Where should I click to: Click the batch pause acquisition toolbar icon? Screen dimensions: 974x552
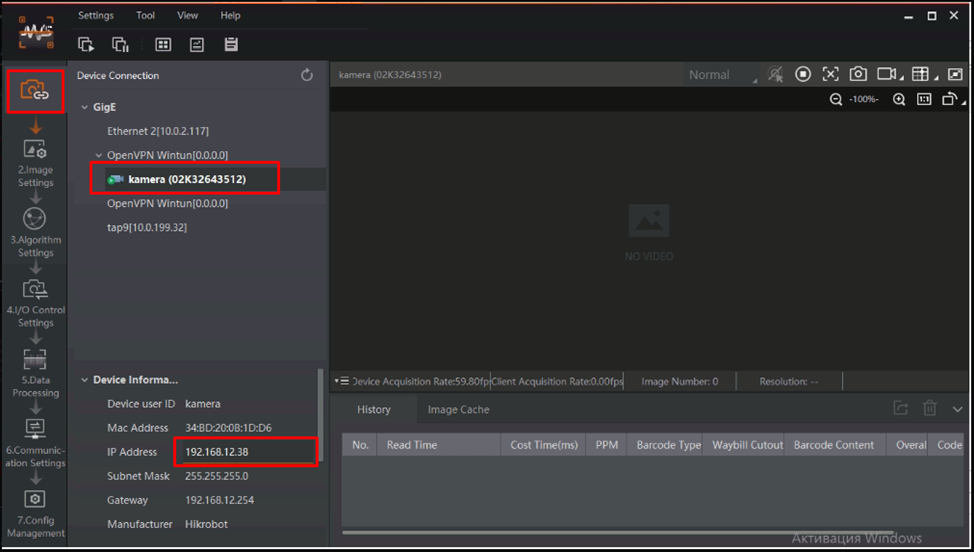[120, 45]
